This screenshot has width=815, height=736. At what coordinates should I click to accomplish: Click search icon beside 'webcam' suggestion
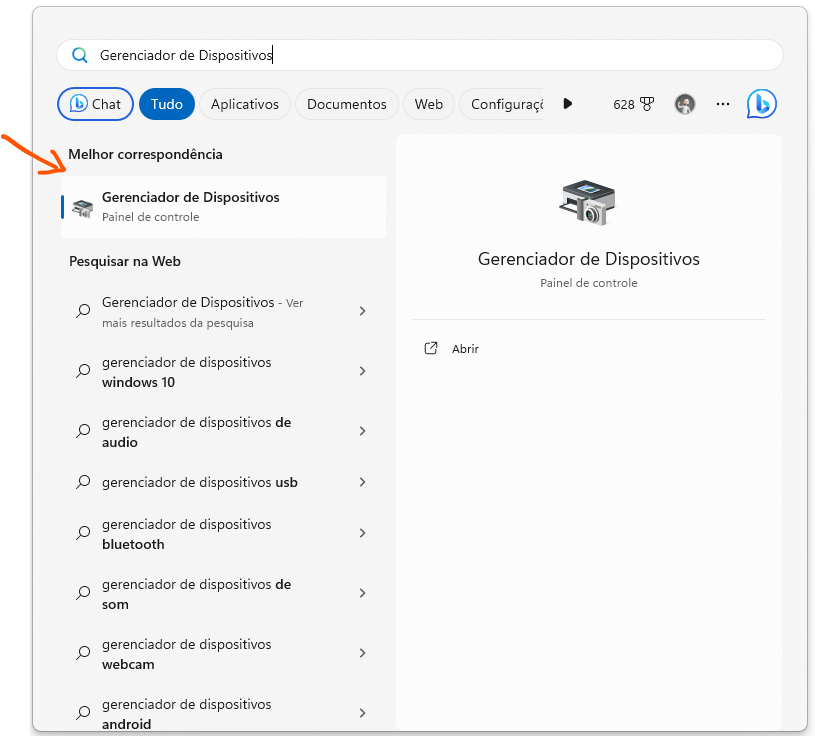point(83,653)
